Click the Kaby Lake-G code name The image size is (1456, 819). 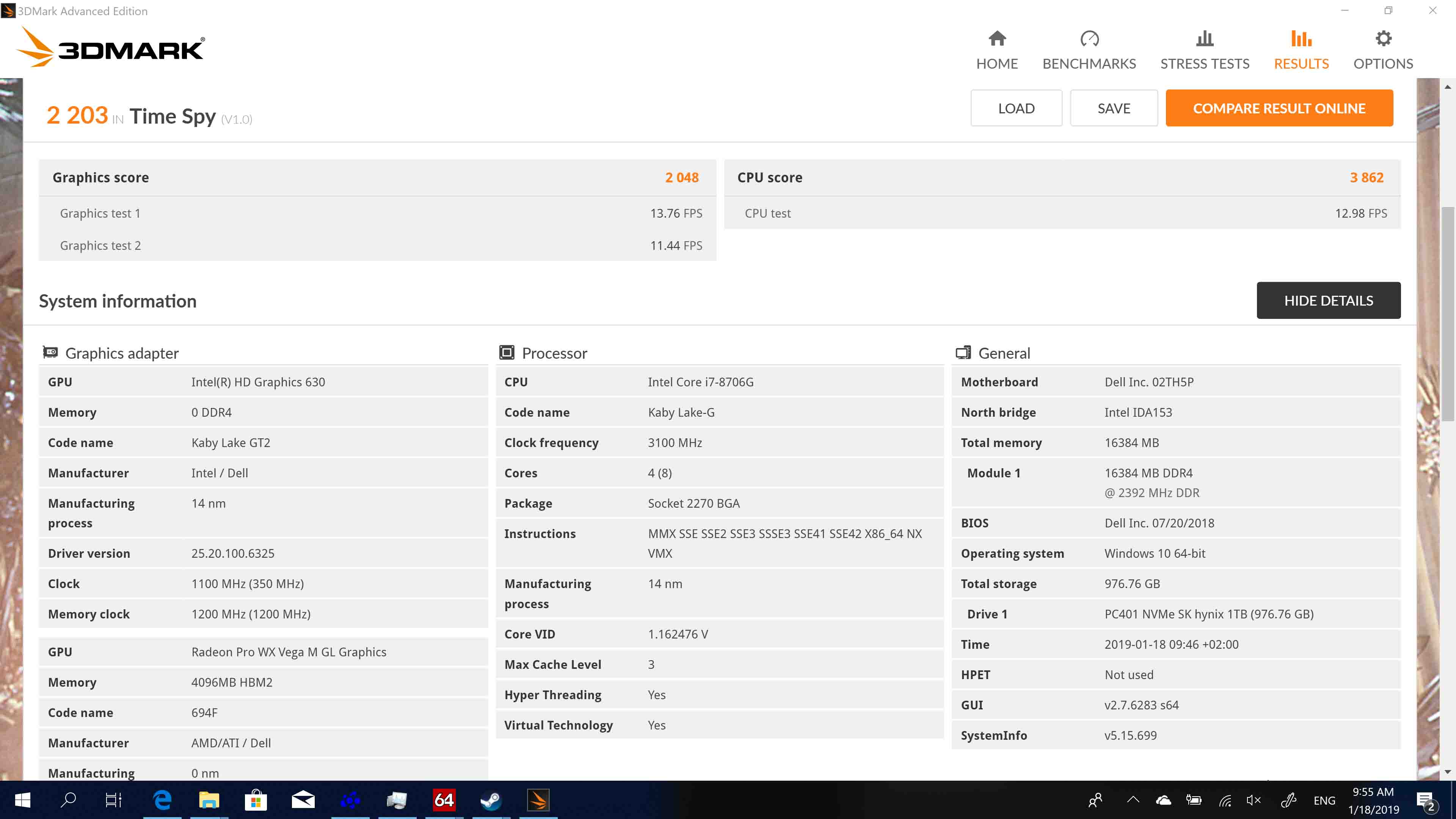tap(681, 413)
